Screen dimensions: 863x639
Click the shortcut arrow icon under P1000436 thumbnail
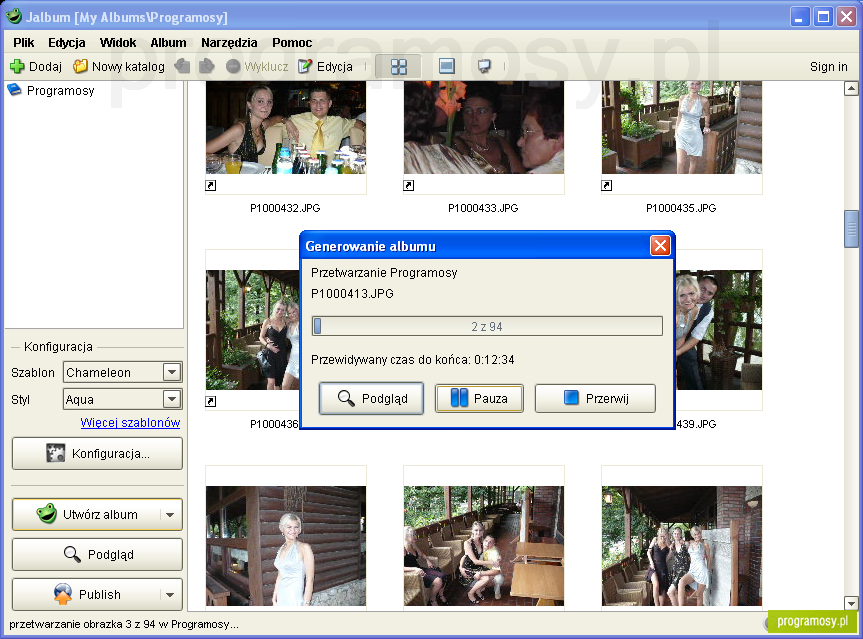tap(211, 402)
